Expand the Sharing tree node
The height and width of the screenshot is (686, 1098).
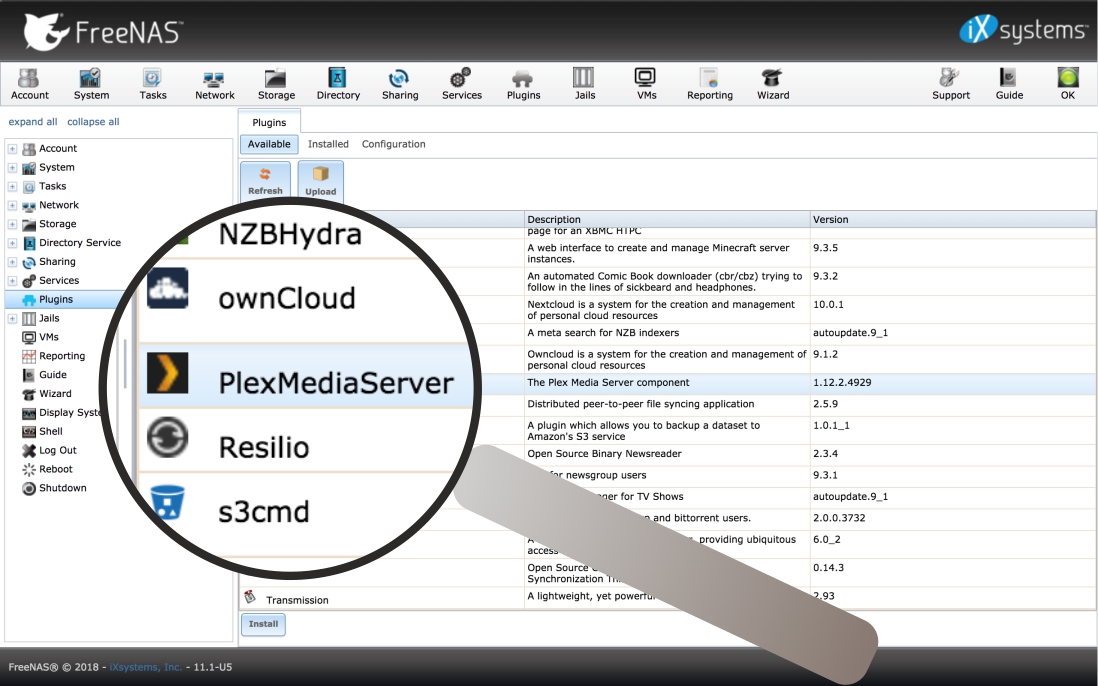click(12, 262)
